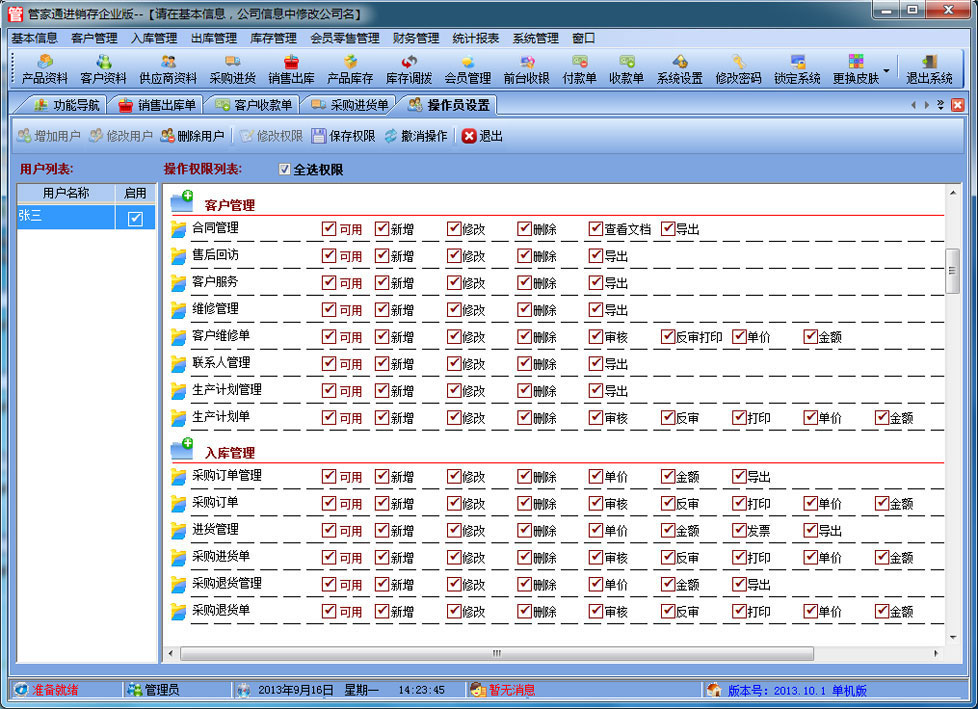This screenshot has width=978, height=709.
Task: Toggle 查看文档 permission for 合同管理
Action: (596, 229)
